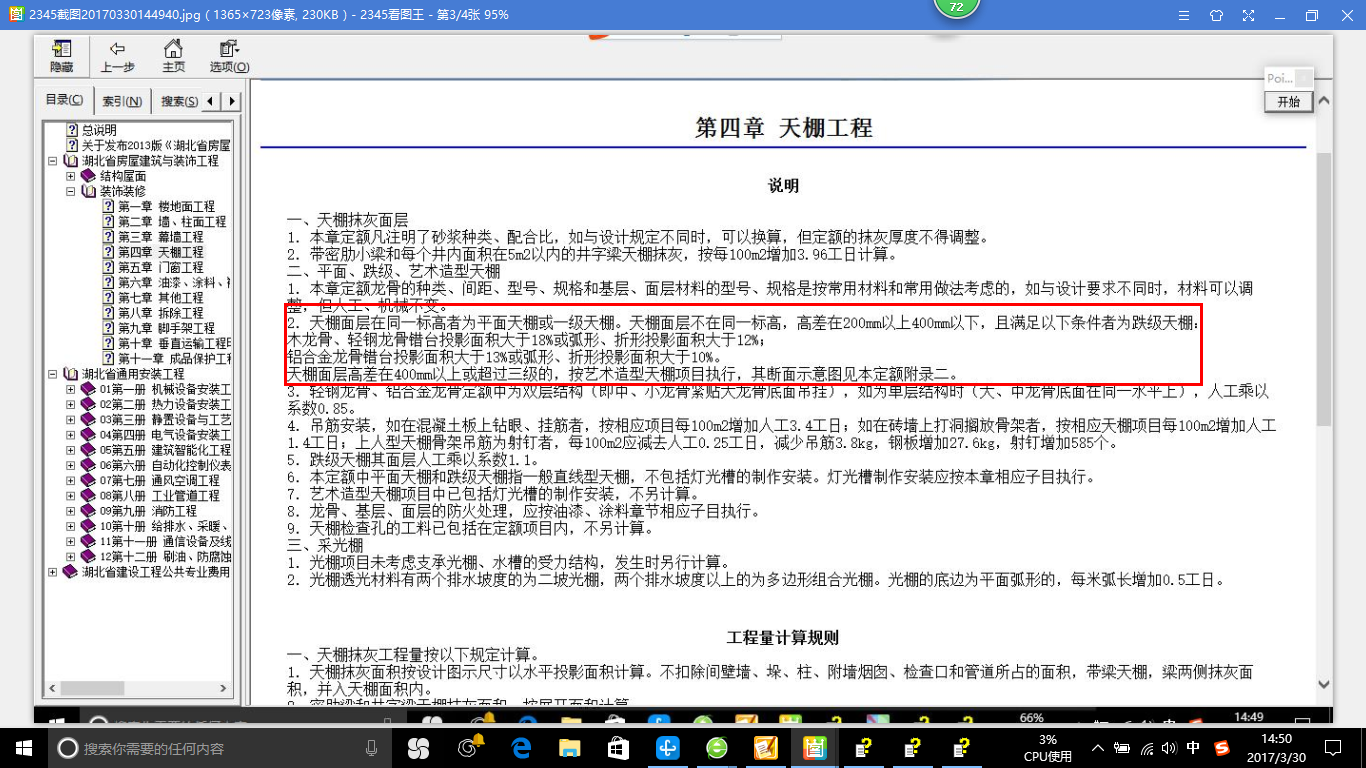Switch to the 目录(C) tab

coord(65,100)
